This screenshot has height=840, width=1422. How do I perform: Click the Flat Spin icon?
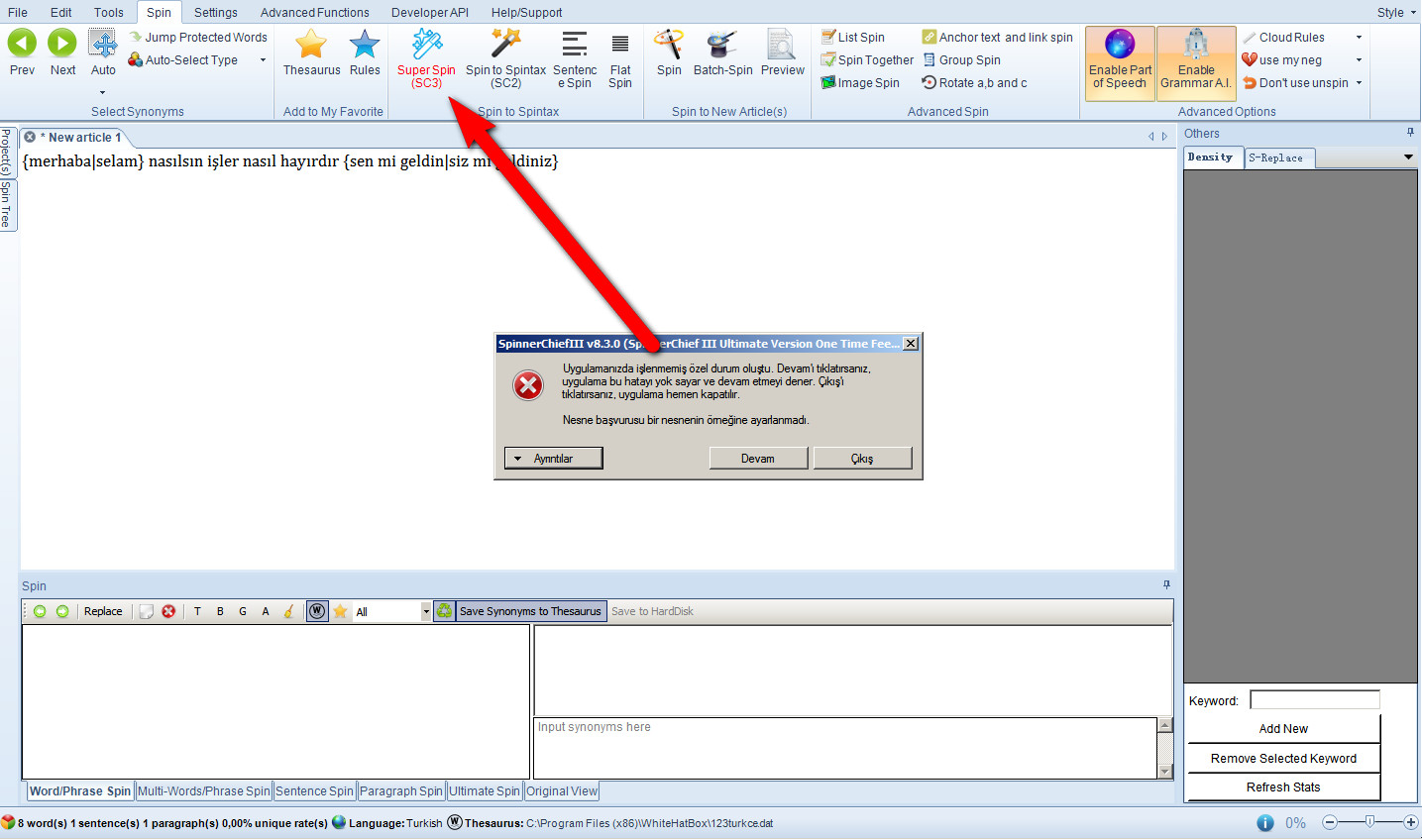(x=620, y=45)
